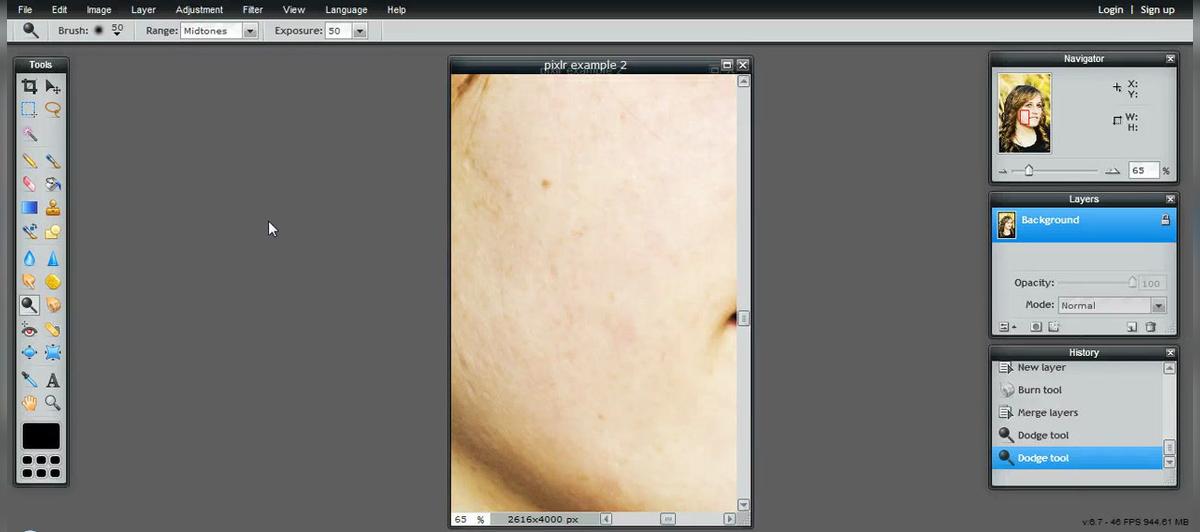Select the Hand pan tool

[x=29, y=403]
